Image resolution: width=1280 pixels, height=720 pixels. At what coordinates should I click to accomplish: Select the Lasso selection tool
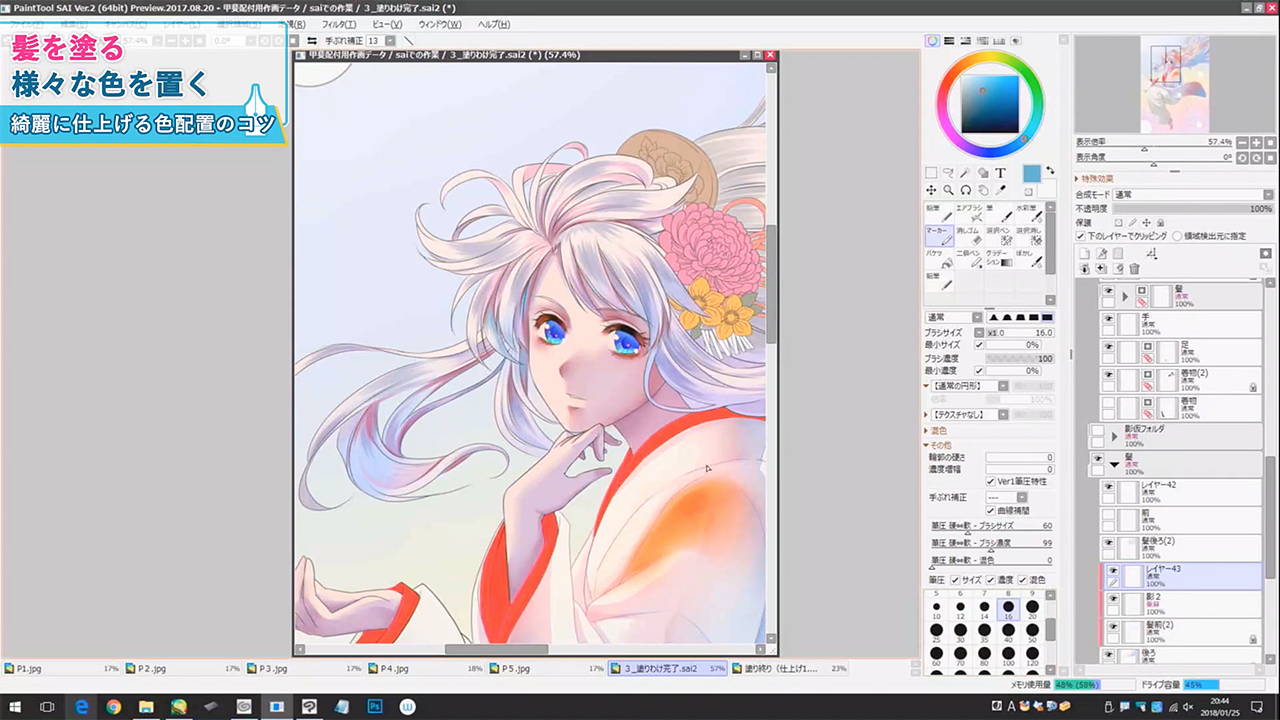(948, 173)
